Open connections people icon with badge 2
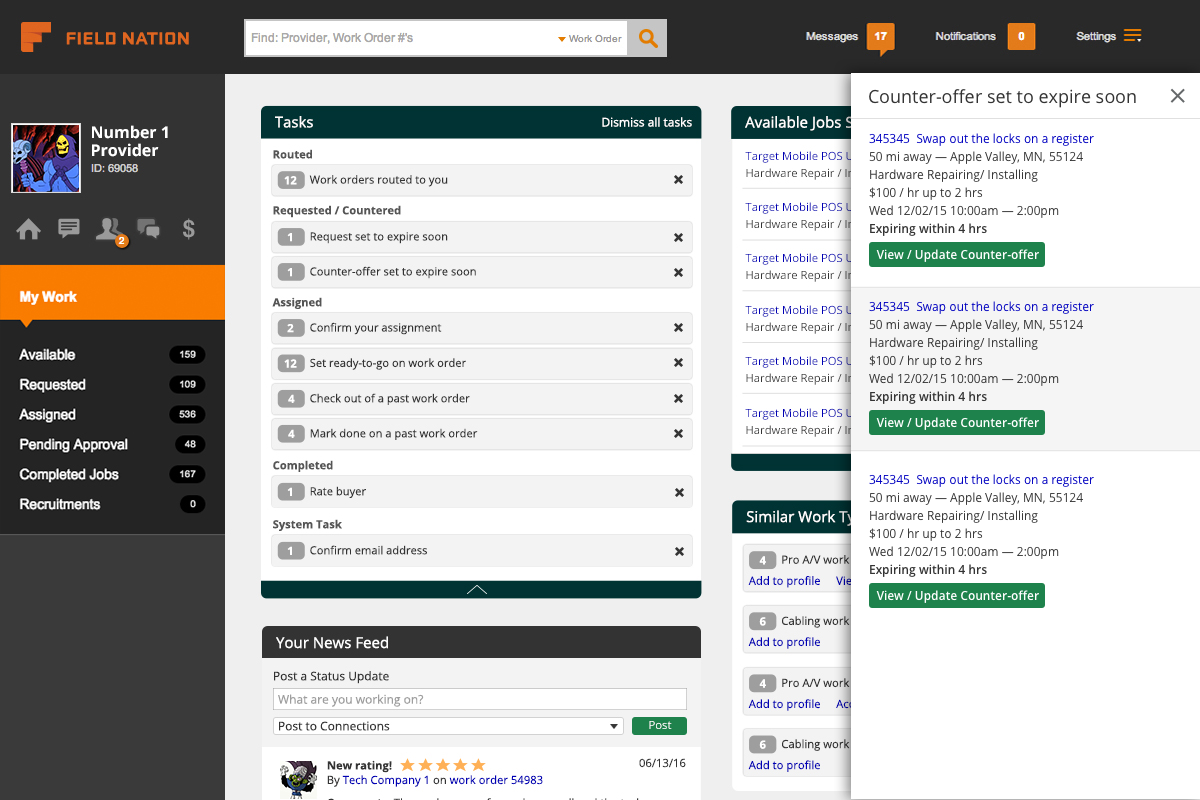 coord(110,231)
